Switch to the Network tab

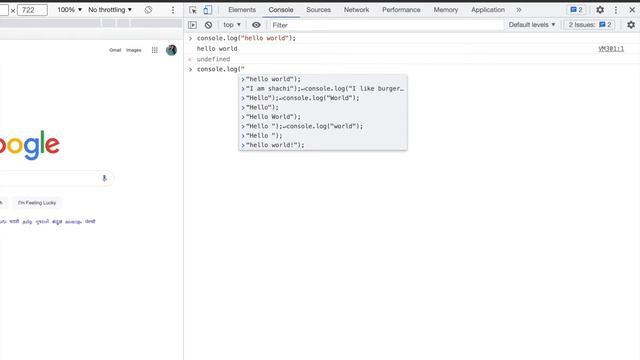356,10
